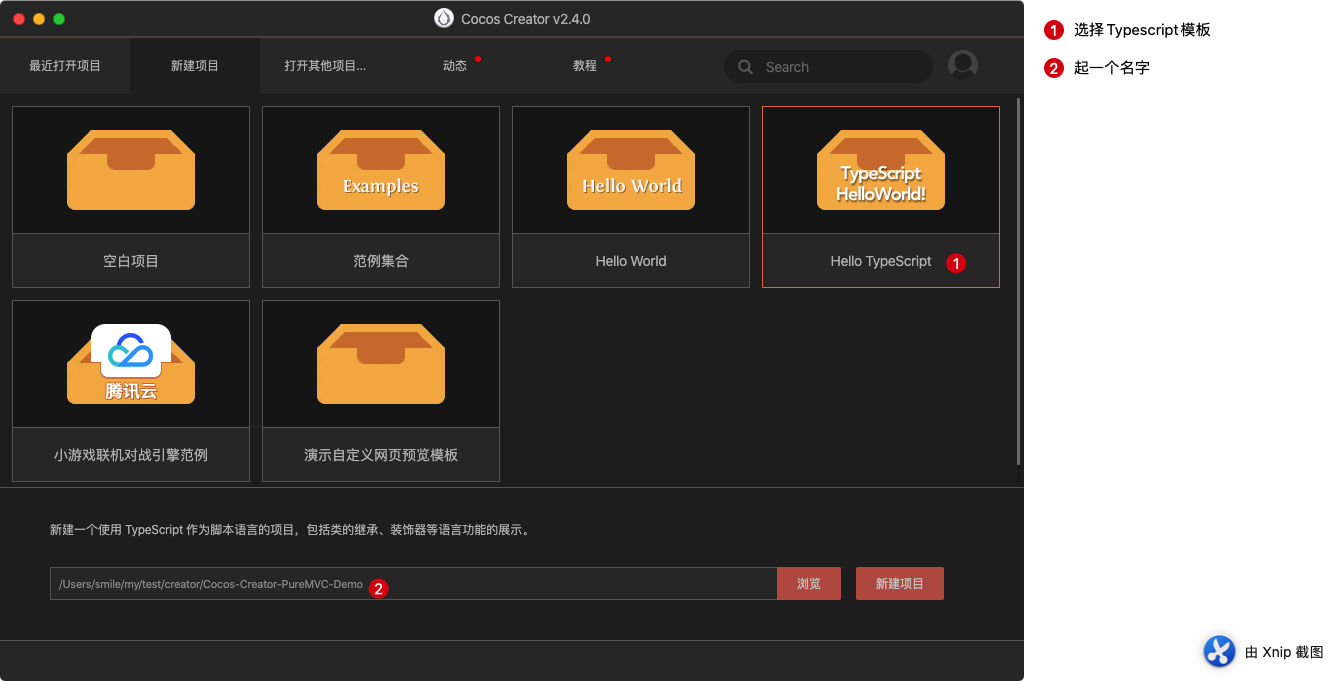Viewport: 1344px width, 681px height.
Task: Select the 空白项目 box thumbnail
Action: (x=131, y=170)
